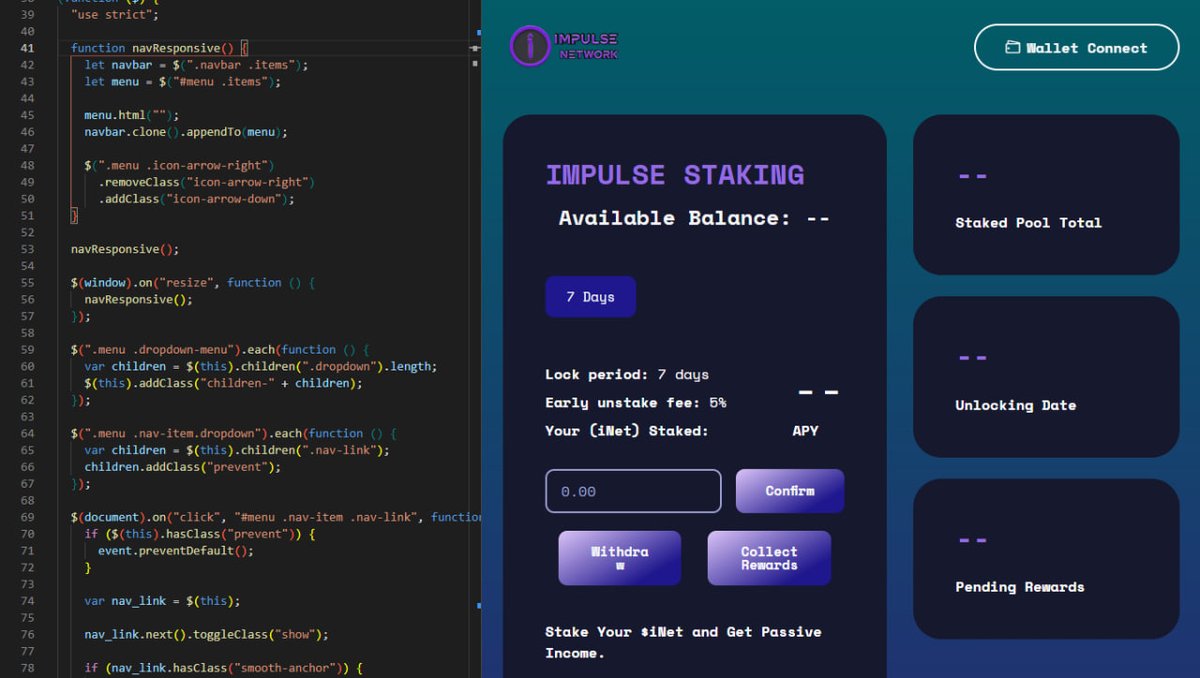Click the var nav_link = $(this); line
The image size is (1200, 678).
tap(162, 601)
